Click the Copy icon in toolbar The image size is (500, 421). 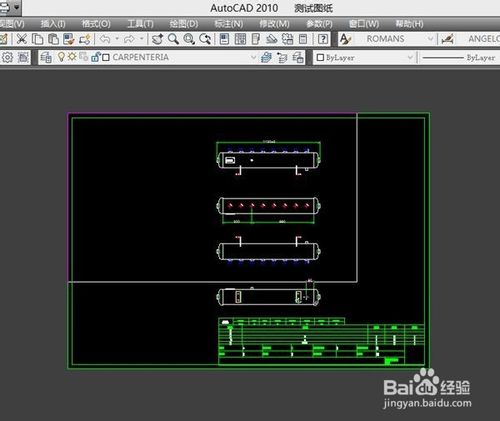point(37,39)
